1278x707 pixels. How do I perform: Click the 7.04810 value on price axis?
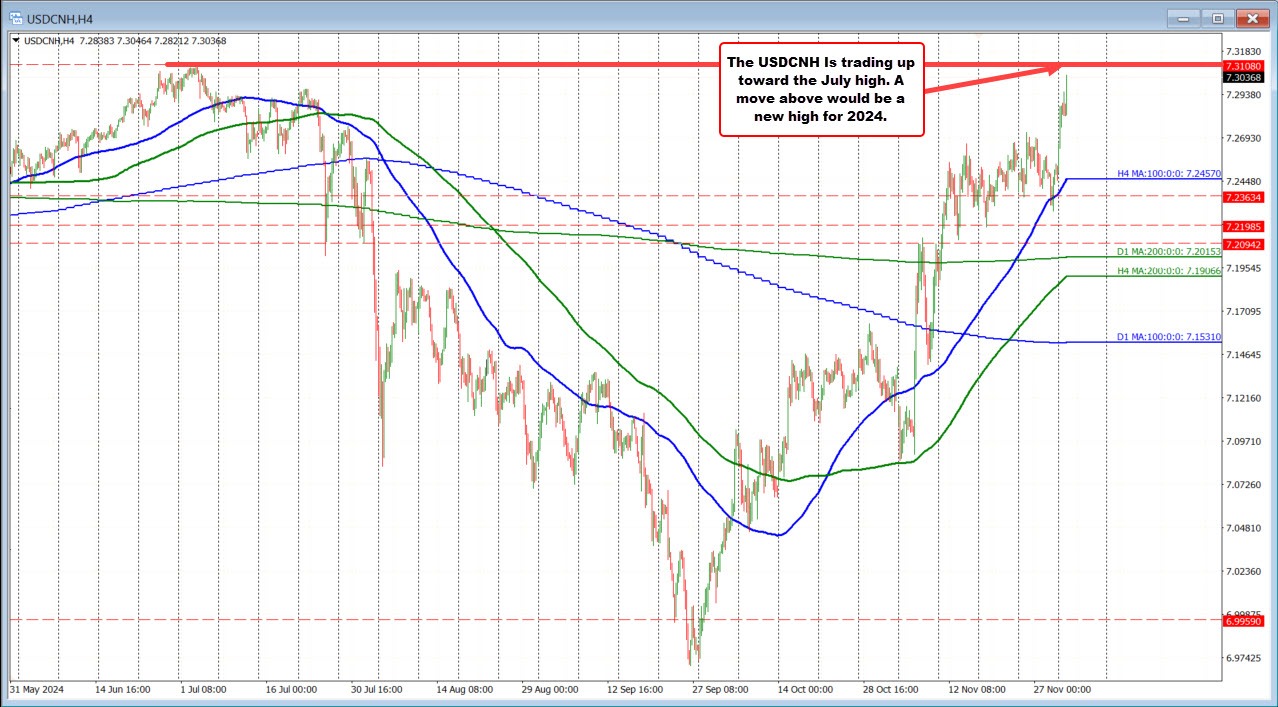point(1244,528)
